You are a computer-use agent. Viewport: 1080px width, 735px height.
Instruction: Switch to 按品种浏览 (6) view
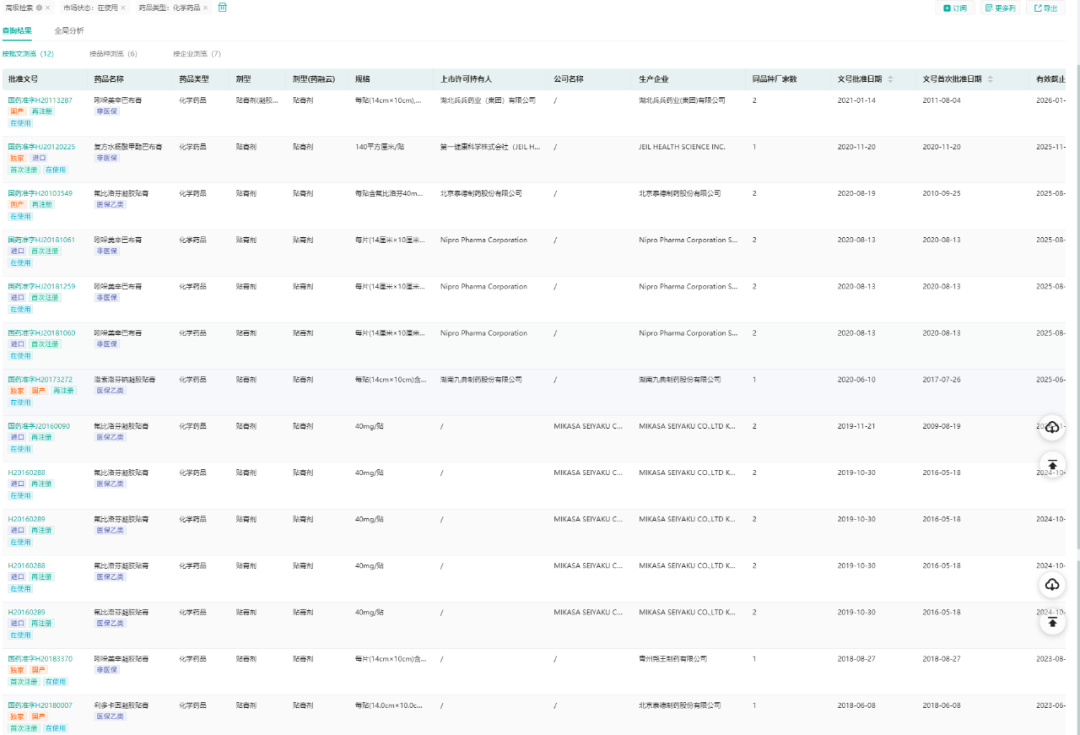(113, 54)
